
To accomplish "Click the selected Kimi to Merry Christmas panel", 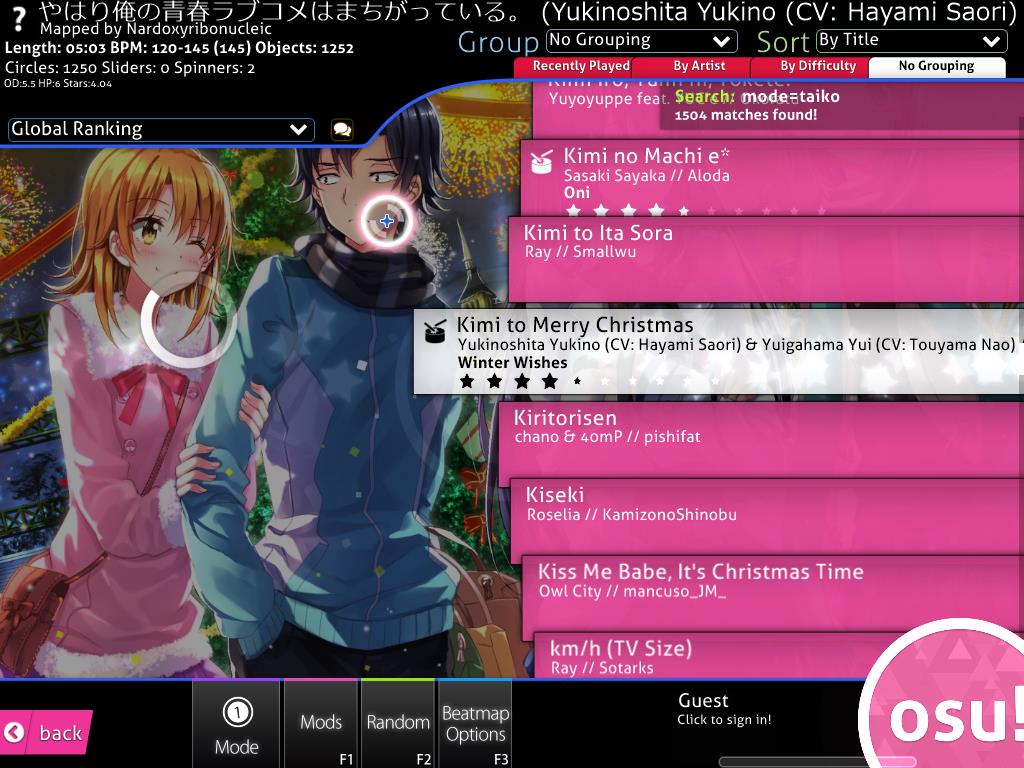I will click(x=718, y=352).
